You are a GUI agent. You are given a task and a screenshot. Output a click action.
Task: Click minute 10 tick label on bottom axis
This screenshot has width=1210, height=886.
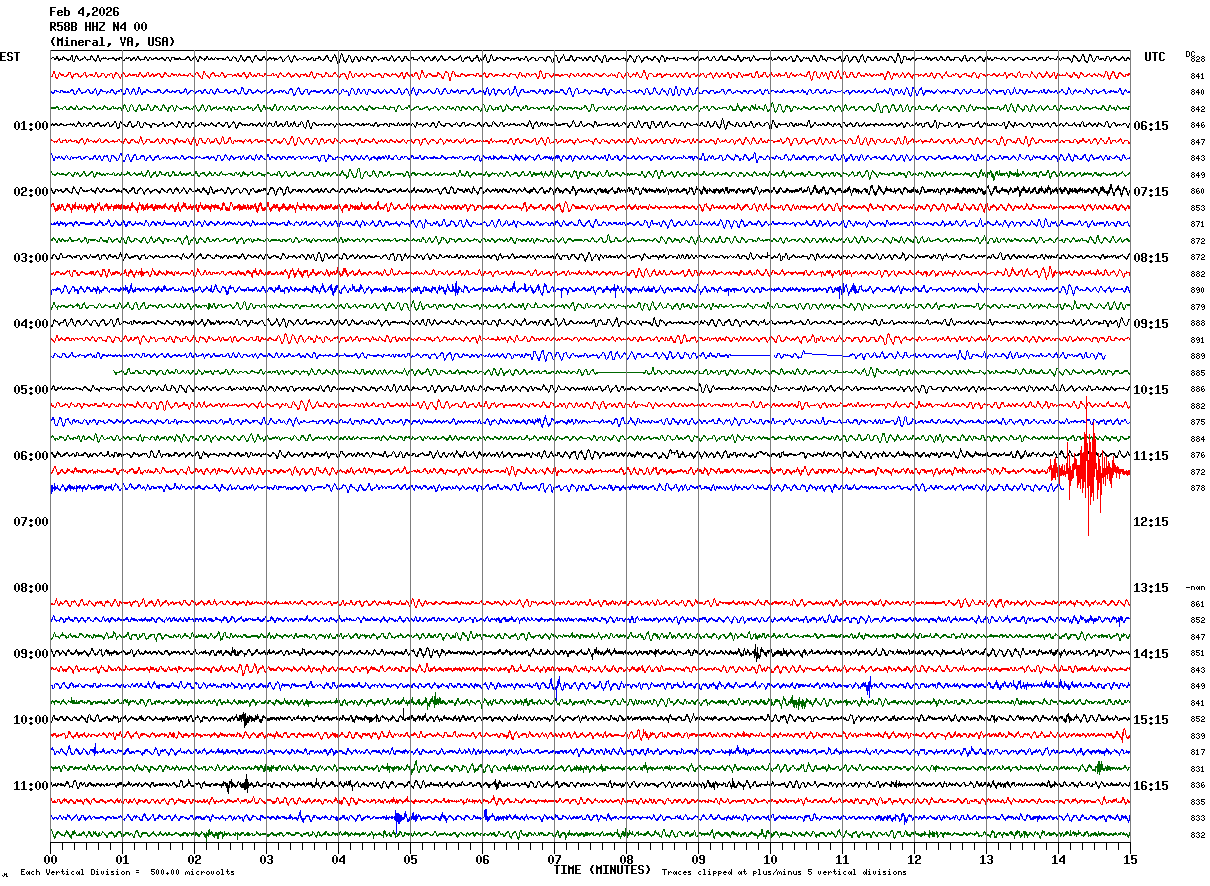pos(770,859)
